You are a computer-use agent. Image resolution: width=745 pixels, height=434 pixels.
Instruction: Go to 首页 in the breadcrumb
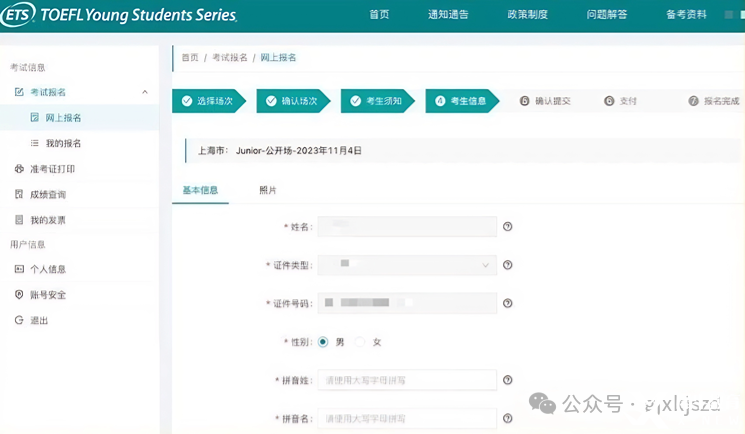[x=190, y=58]
